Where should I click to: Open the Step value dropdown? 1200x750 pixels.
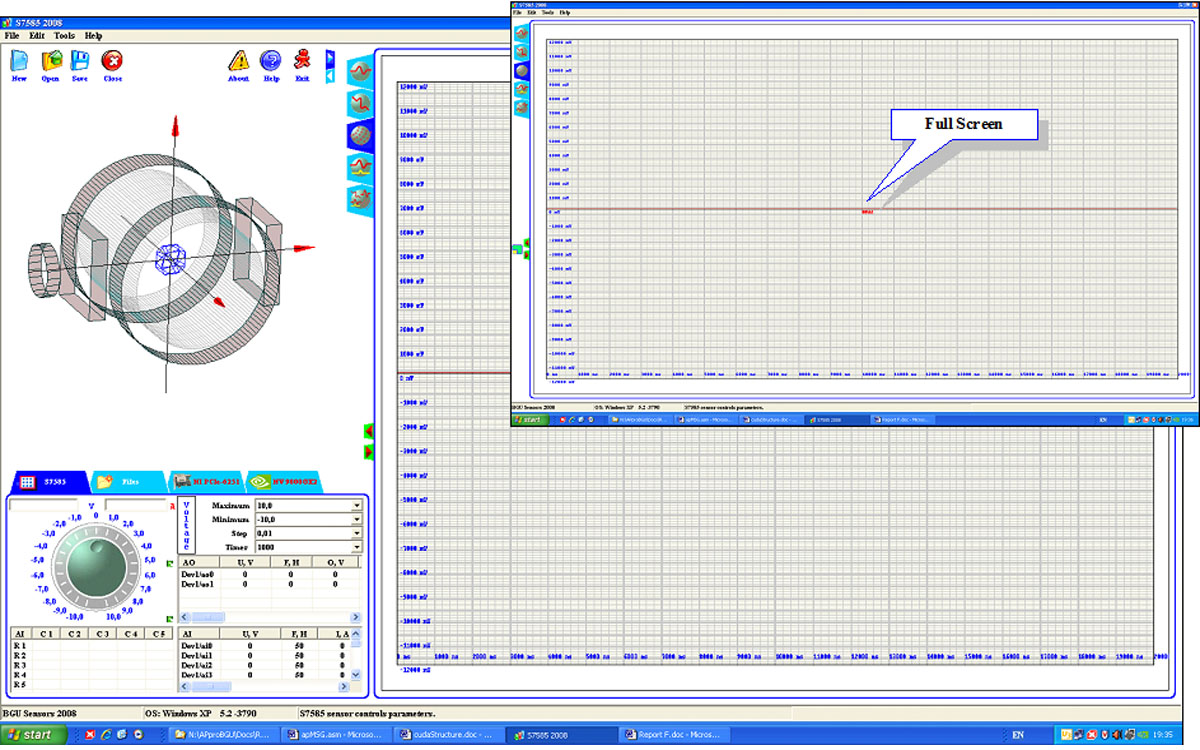click(x=357, y=534)
